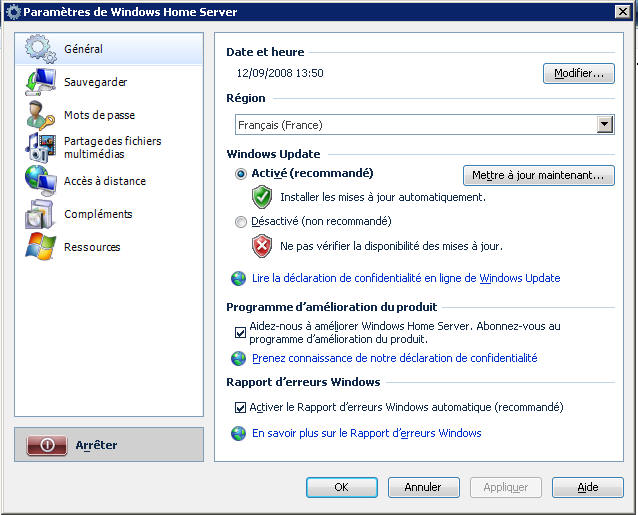Viewport: 638px width, 515px height.
Task: Switch to the Sauvegarder section
Action: point(109,82)
